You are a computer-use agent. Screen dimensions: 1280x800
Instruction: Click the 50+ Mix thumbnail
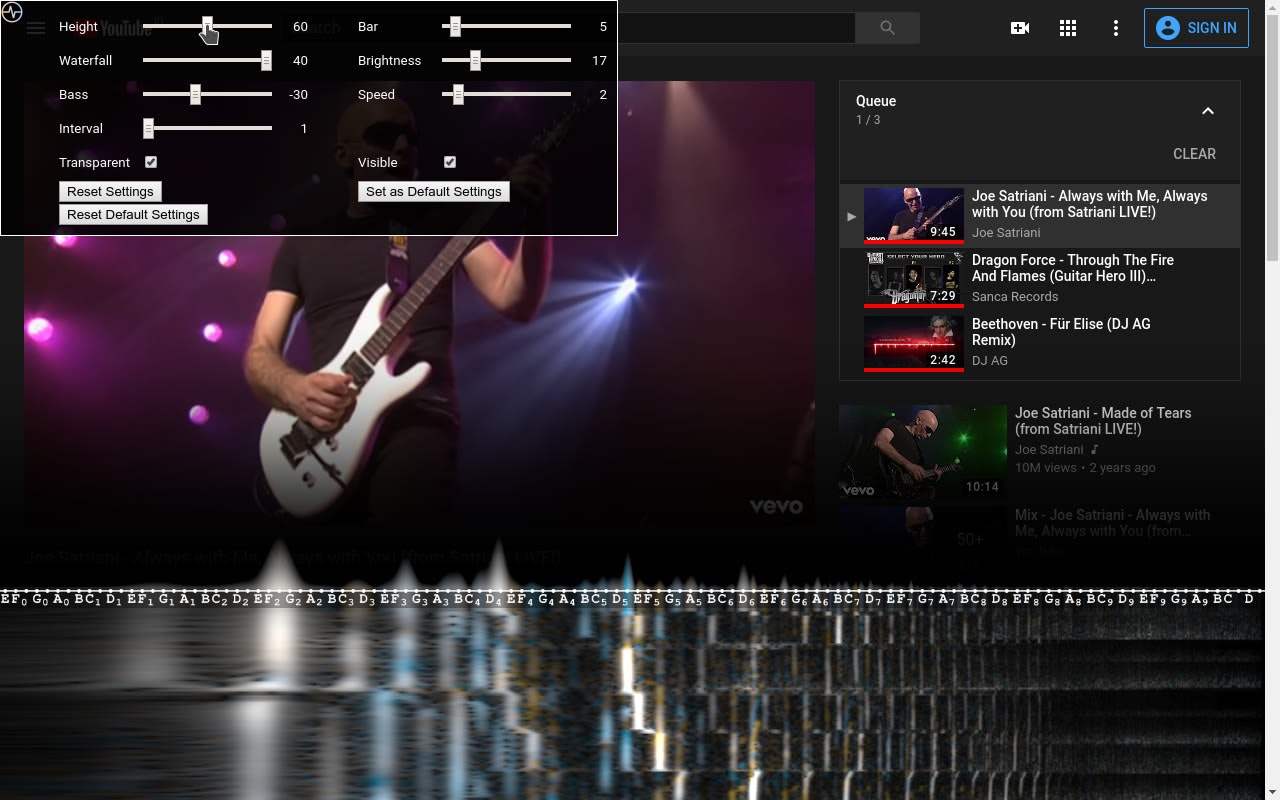click(x=923, y=540)
